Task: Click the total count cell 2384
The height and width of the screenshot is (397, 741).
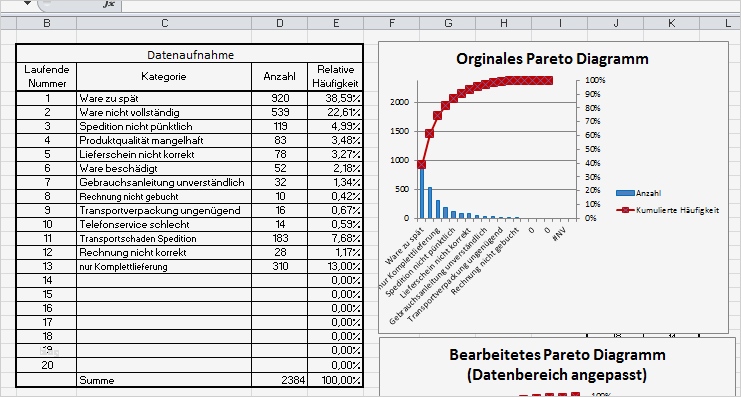Action: (280, 380)
